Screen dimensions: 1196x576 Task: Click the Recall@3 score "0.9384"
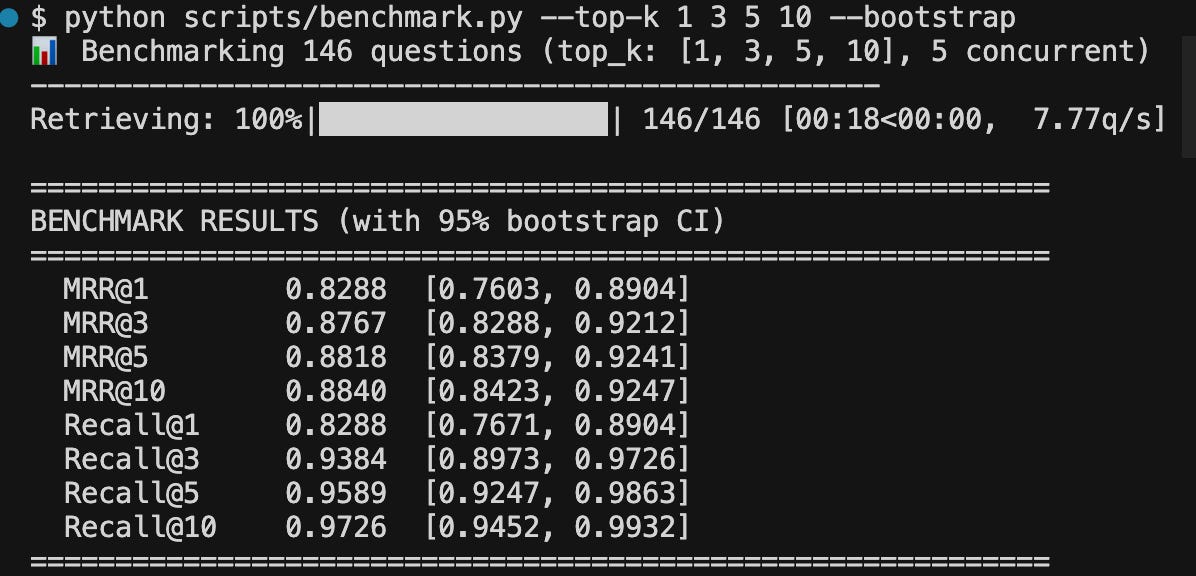pyautogui.click(x=336, y=459)
